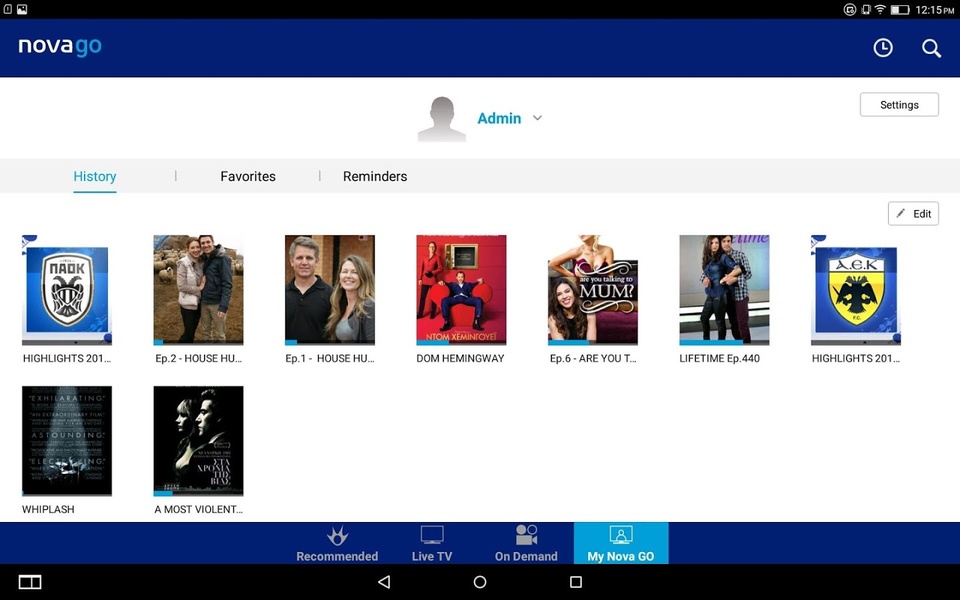Click the Admin profile avatar
Viewport: 960px width, 600px height.
pos(441,119)
